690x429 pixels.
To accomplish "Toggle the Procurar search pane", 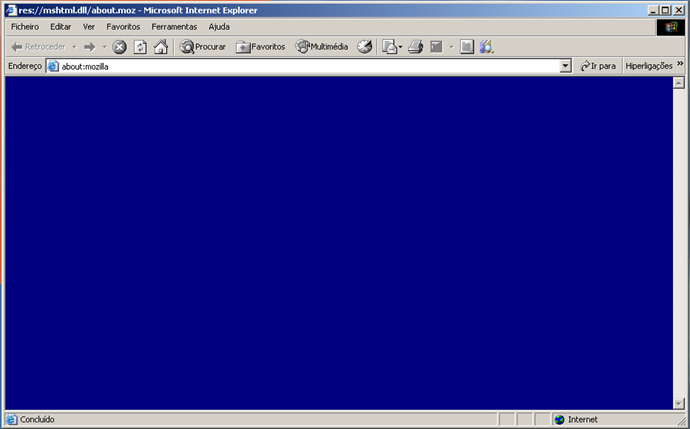I will point(203,47).
